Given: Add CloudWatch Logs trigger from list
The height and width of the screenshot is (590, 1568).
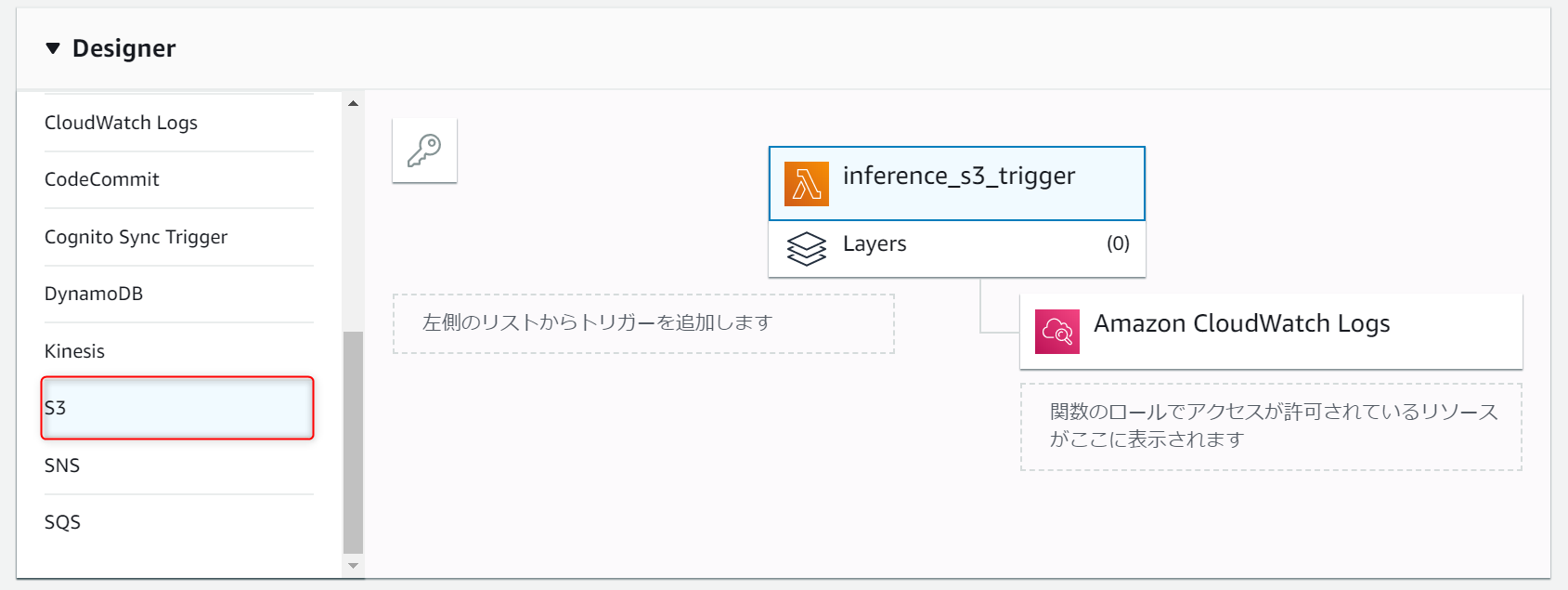Looking at the screenshot, I should tap(121, 123).
